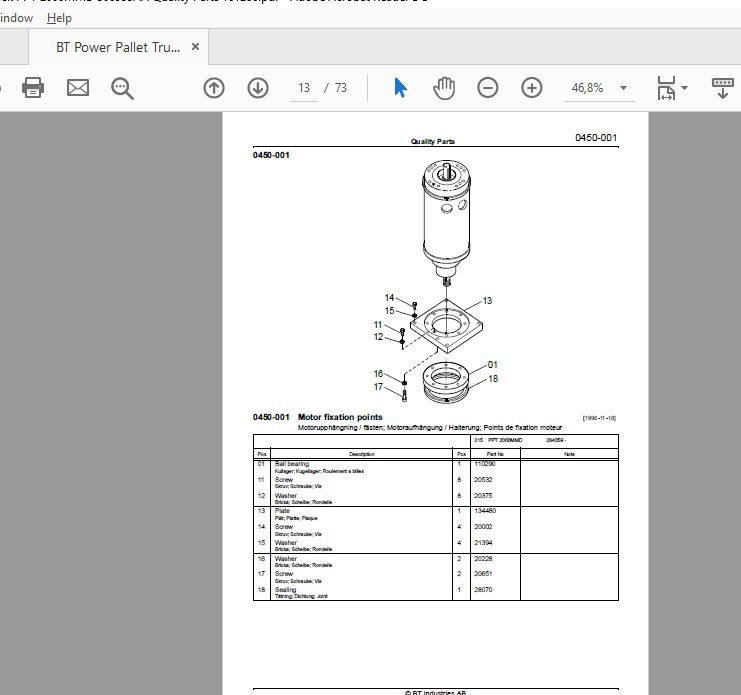Zoom in with the plus button
741x695 pixels.
532,88
